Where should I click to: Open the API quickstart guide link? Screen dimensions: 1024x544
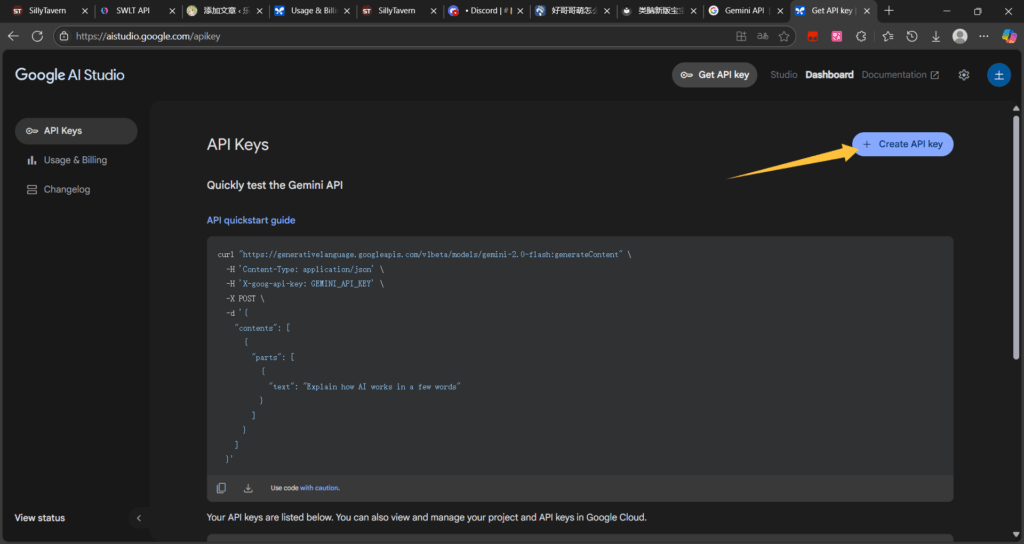pyautogui.click(x=251, y=220)
